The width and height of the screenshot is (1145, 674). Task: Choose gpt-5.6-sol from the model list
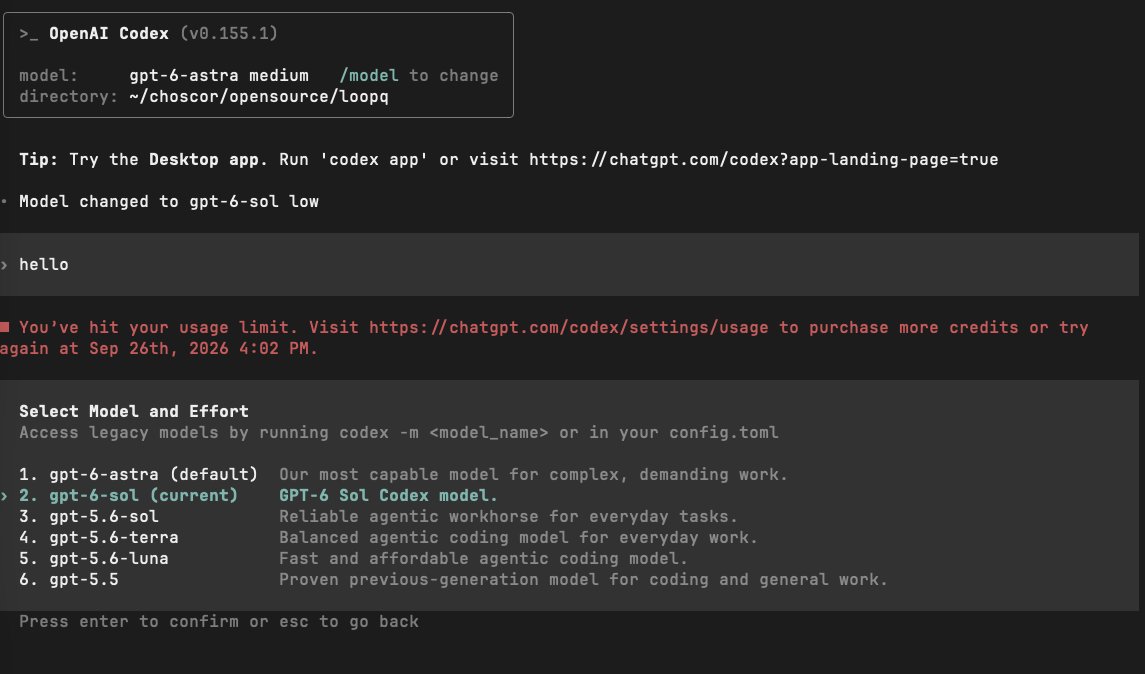coord(89,517)
